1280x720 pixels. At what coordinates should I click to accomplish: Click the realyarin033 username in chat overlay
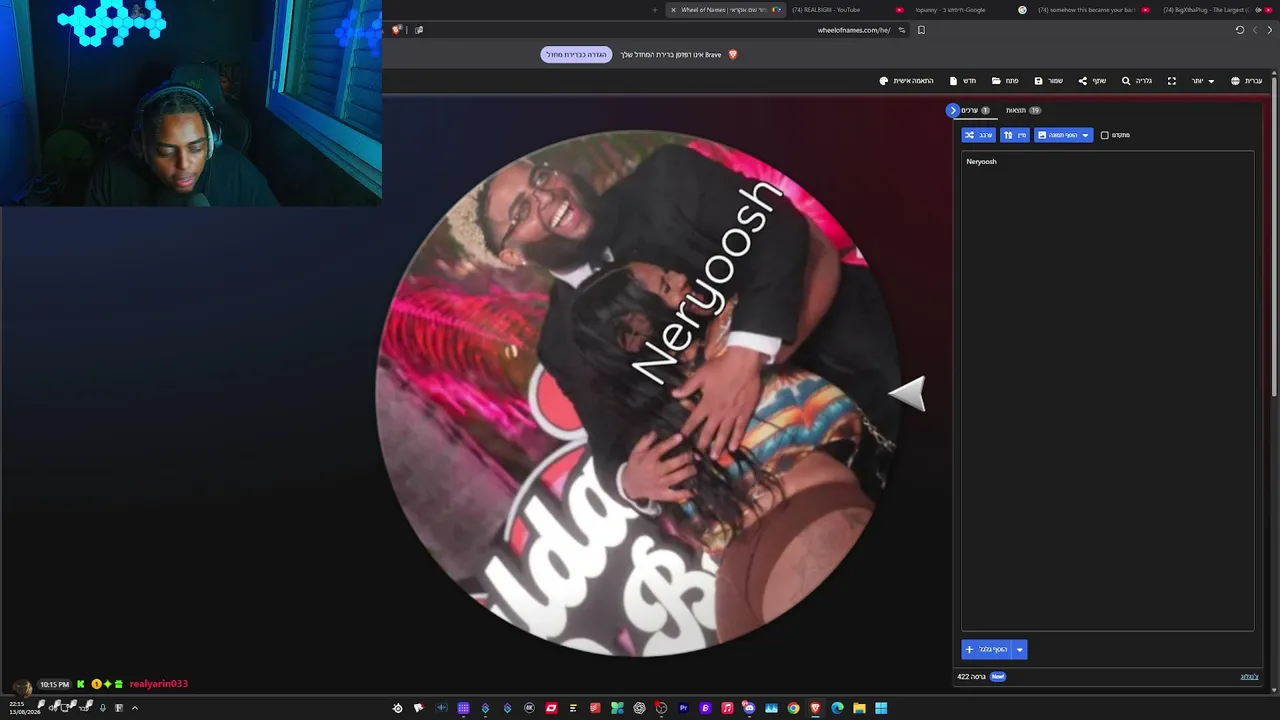pos(159,684)
